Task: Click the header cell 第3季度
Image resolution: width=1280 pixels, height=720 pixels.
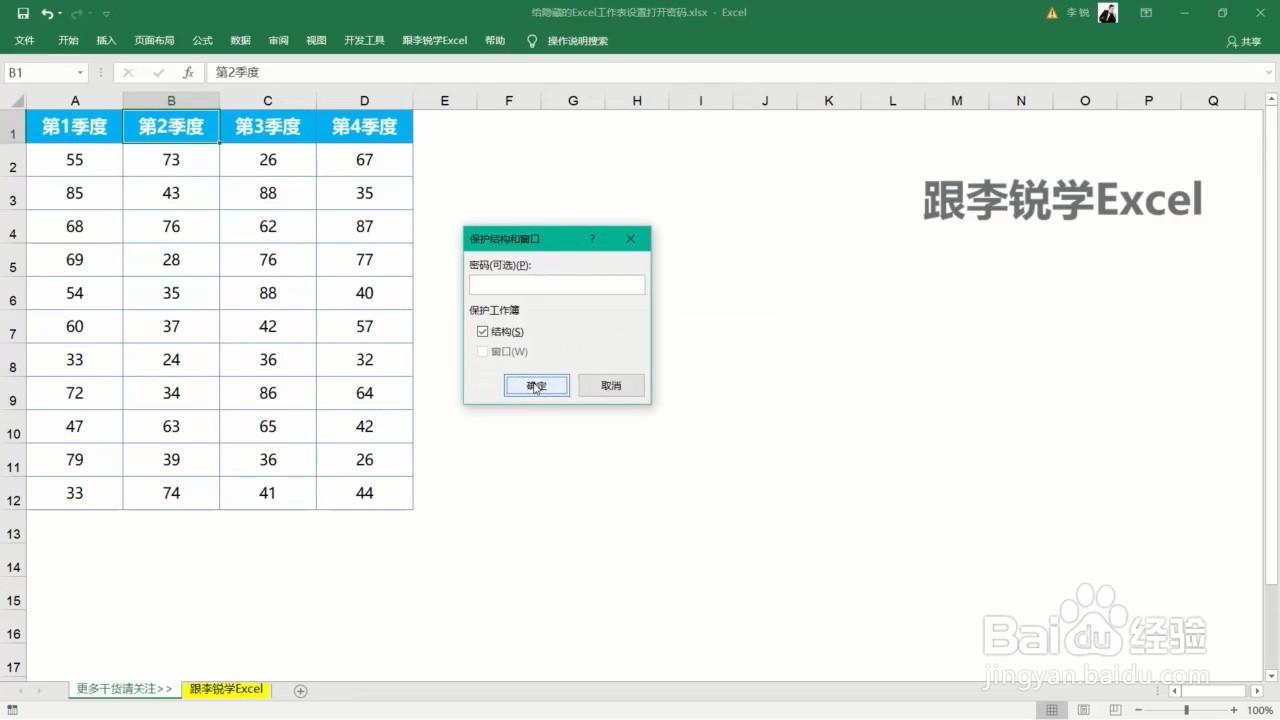Action: click(x=268, y=127)
